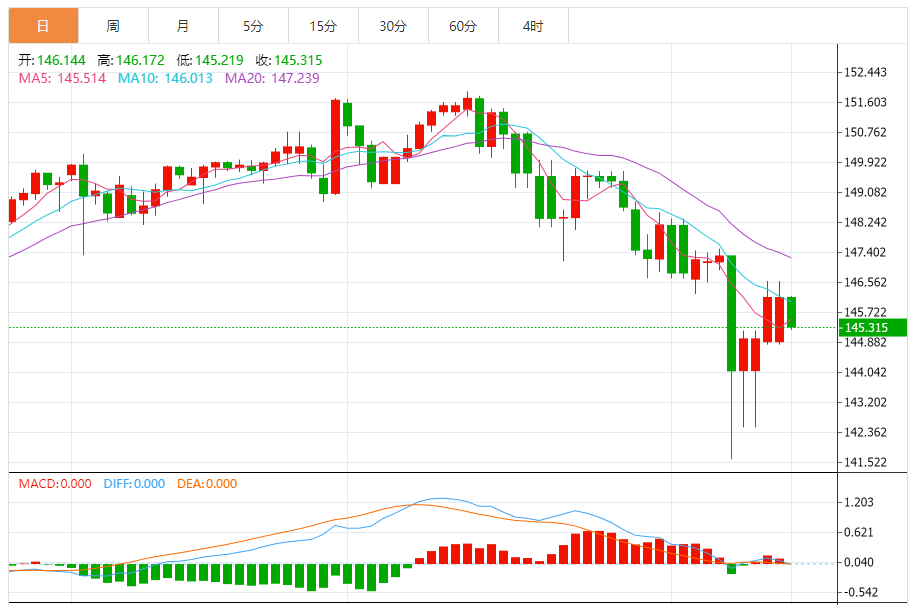Click the 141.522 price axis label

865,462
